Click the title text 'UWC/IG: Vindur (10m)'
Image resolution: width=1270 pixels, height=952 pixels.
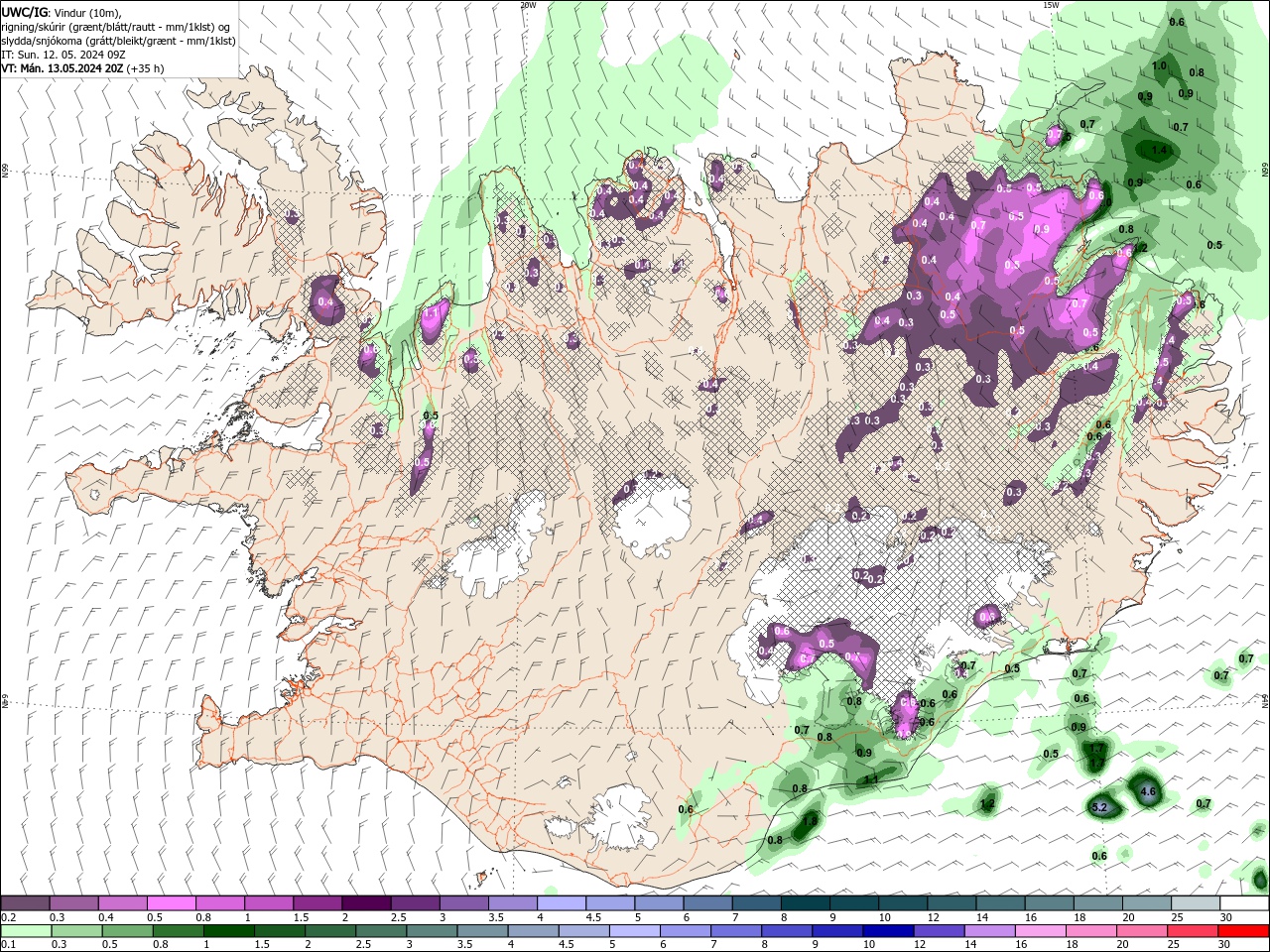point(61,11)
